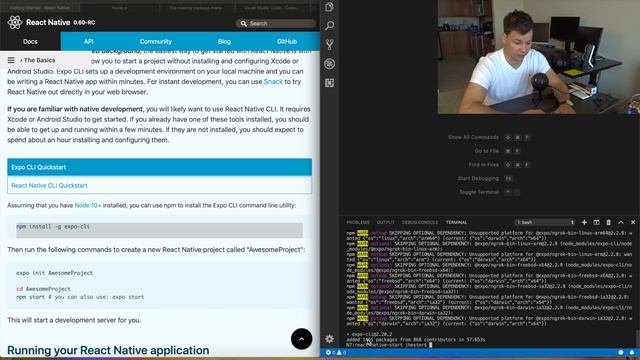The image size is (640, 360).
Task: Open the Blog nav item
Action: pyautogui.click(x=224, y=42)
